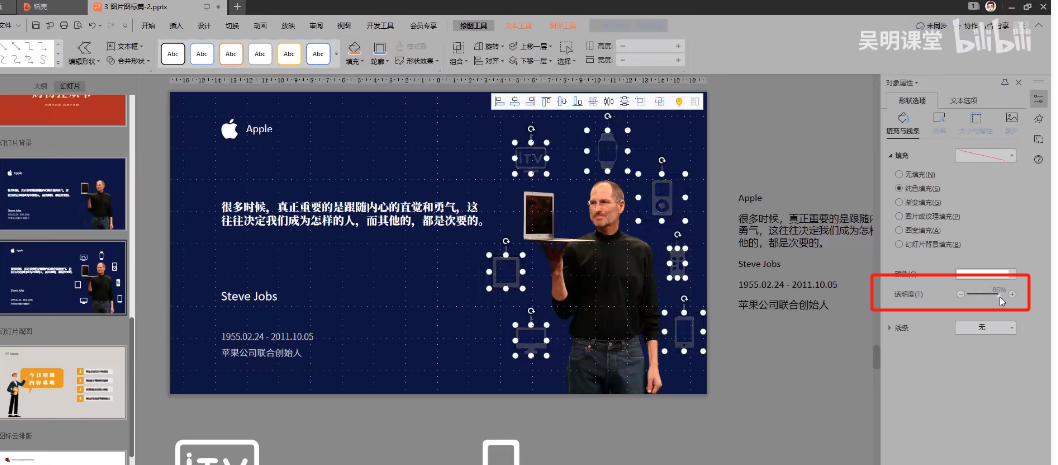This screenshot has width=1058, height=465.
Task: Open the 轮廓 outline tool
Action: (x=379, y=53)
